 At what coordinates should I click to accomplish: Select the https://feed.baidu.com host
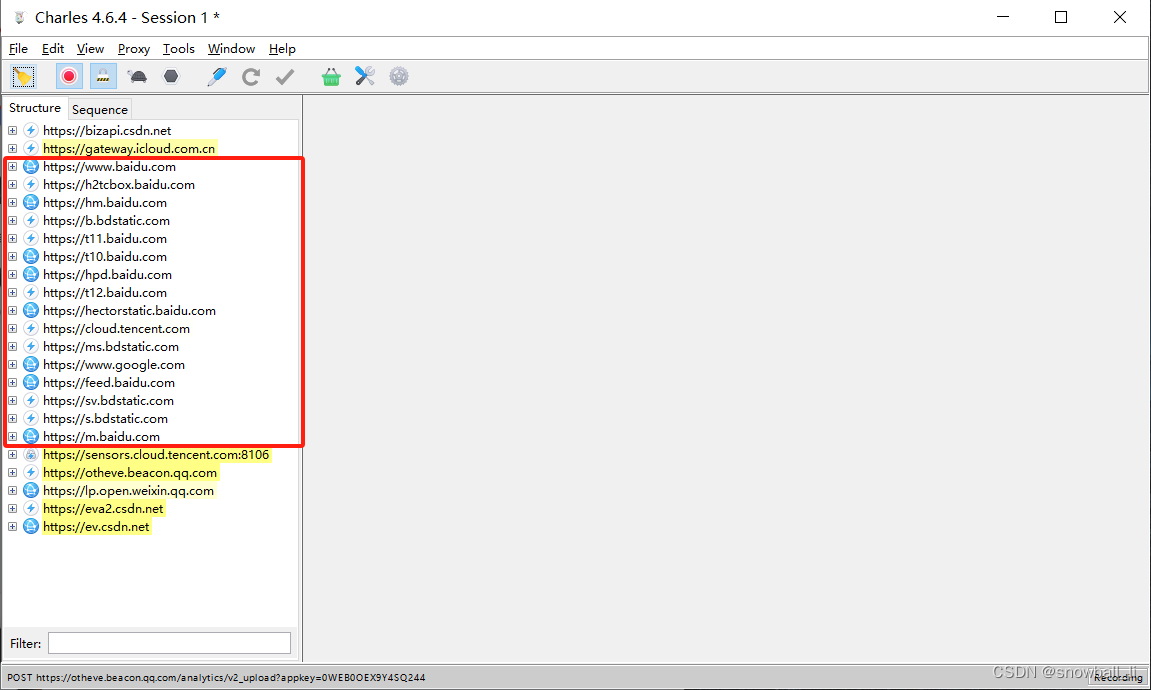click(109, 382)
